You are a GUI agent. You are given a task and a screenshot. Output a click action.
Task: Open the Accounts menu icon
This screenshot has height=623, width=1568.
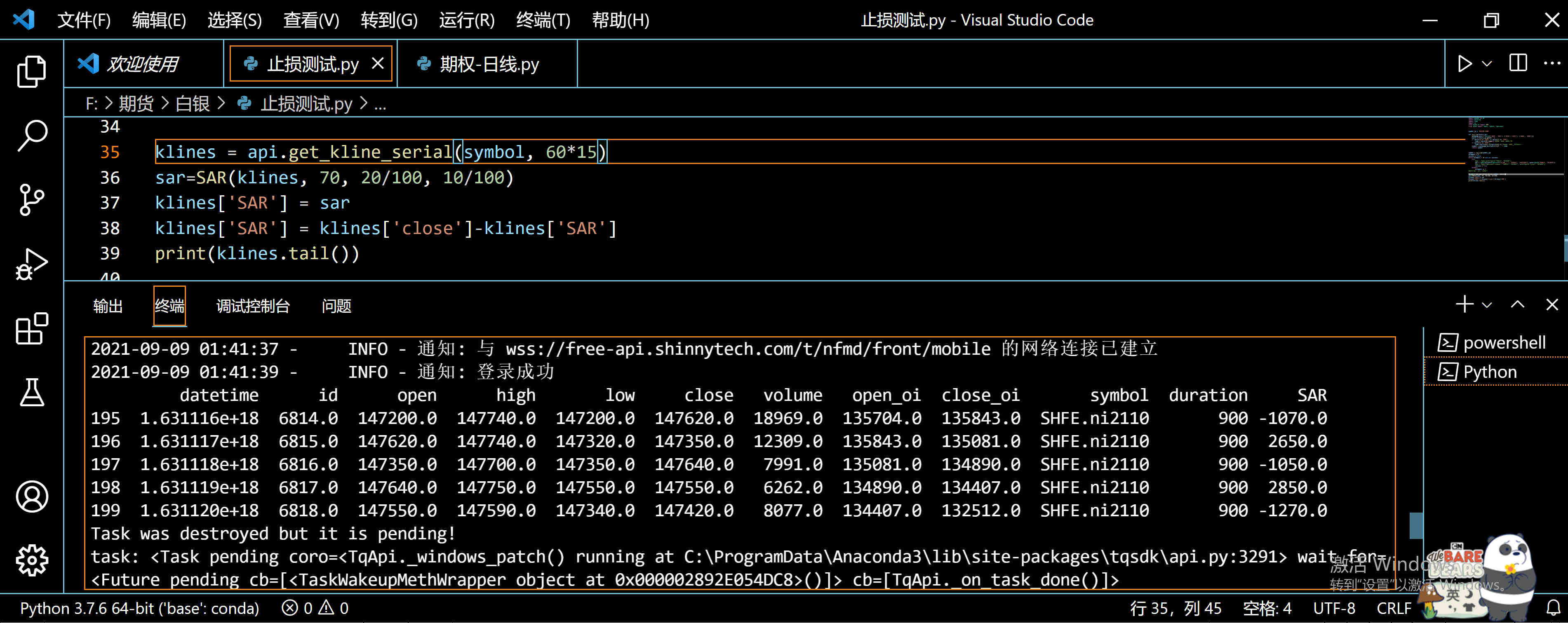point(32,497)
